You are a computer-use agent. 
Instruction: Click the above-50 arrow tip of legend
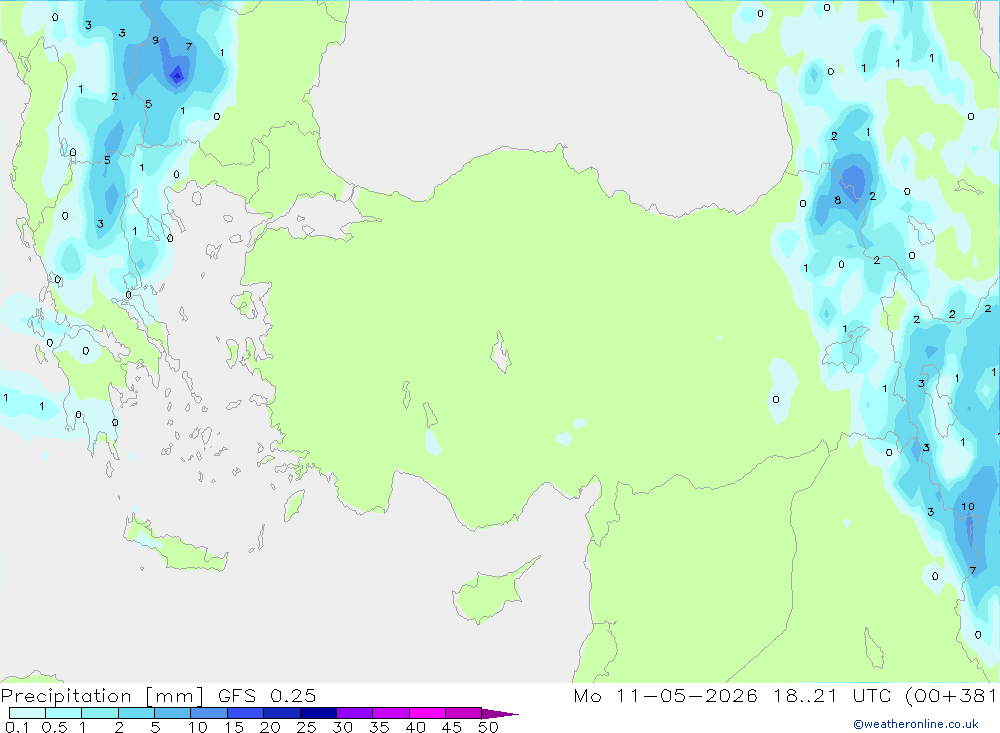[501, 713]
